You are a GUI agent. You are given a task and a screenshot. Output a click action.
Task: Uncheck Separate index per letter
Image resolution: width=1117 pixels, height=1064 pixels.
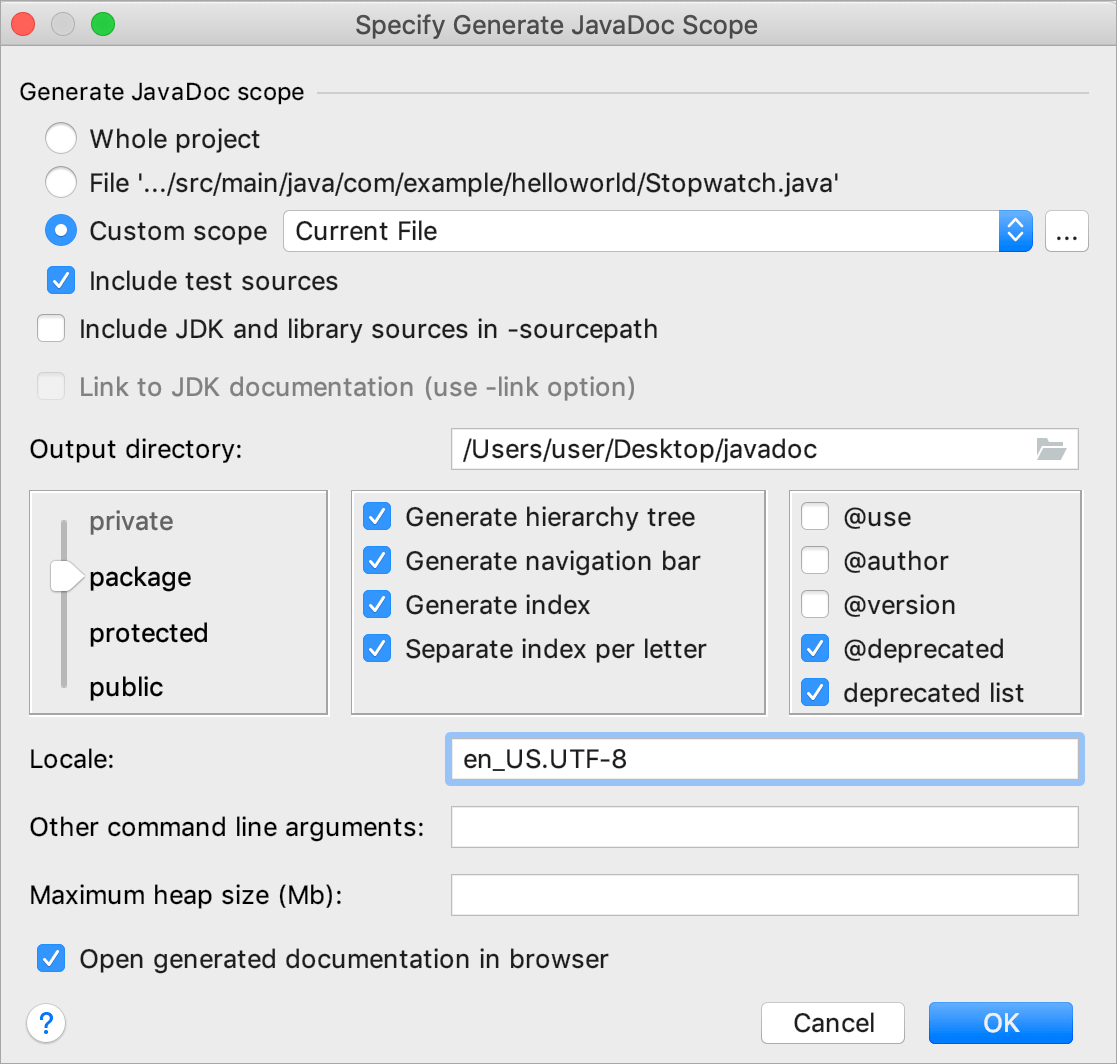[x=377, y=649]
